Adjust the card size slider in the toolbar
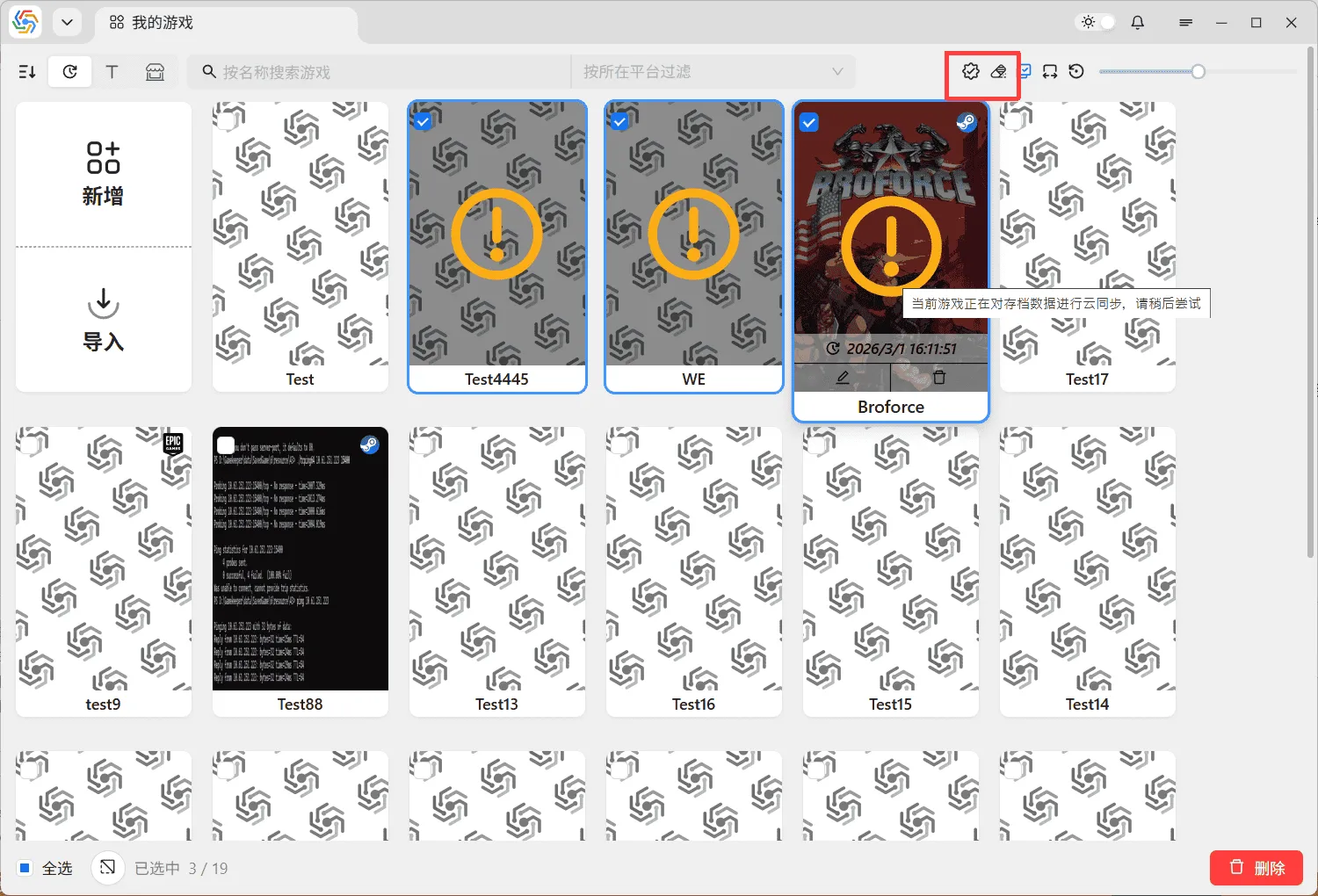The width and height of the screenshot is (1318, 896). click(x=1197, y=71)
